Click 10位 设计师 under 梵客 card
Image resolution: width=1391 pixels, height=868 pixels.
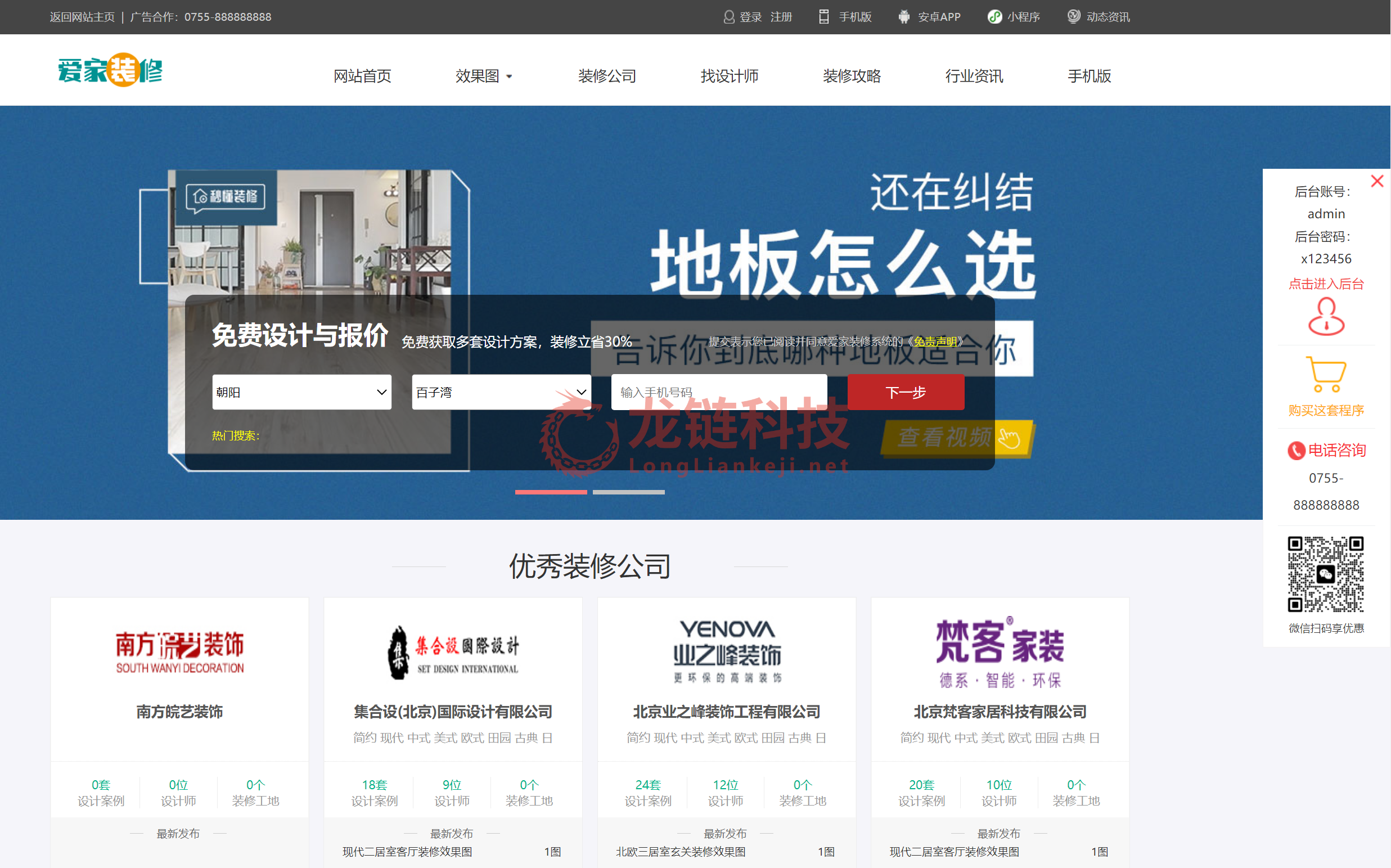click(x=999, y=793)
